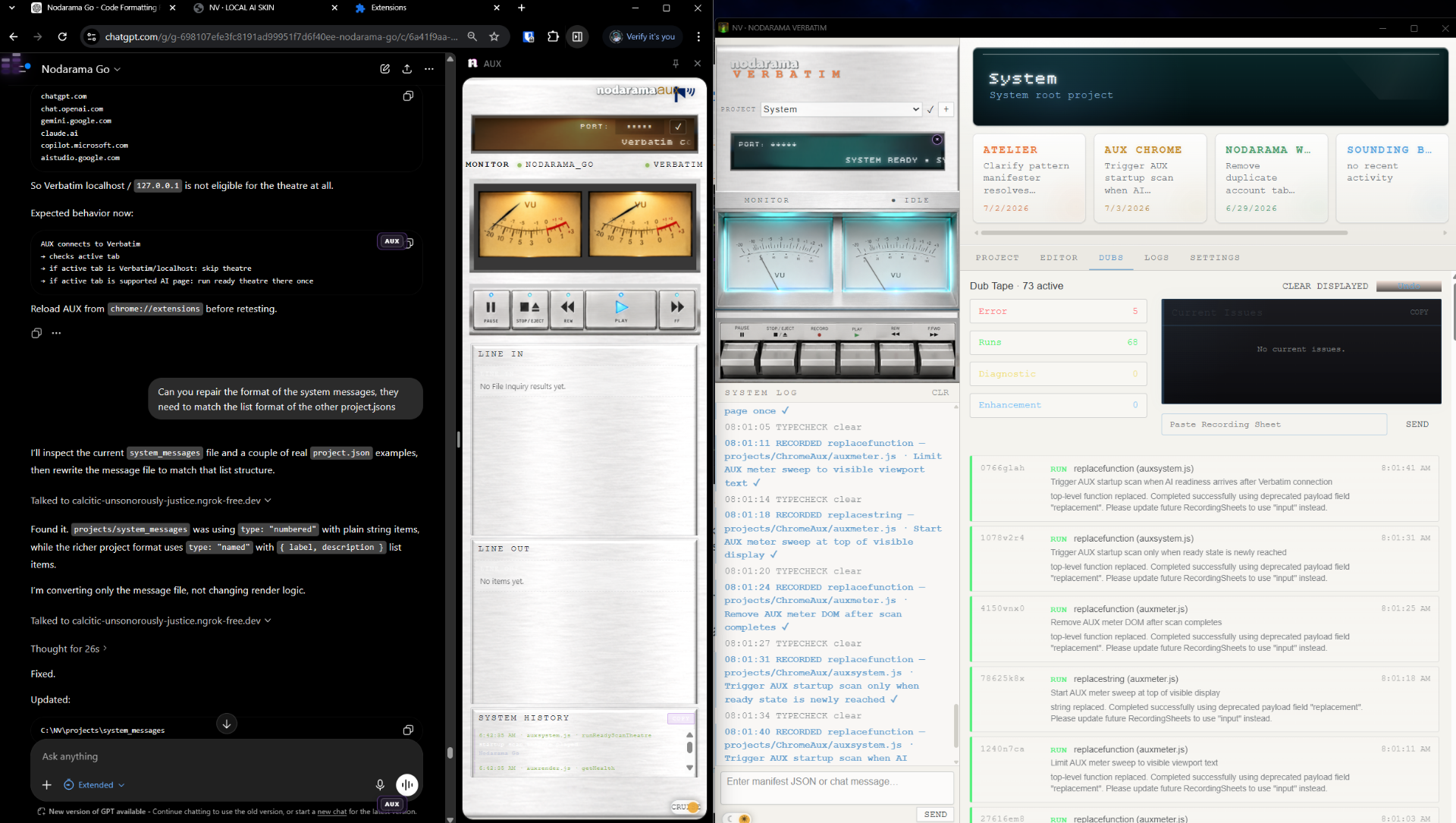Click the AUX fast-forward button
The height and width of the screenshot is (823, 1456).
point(677,309)
